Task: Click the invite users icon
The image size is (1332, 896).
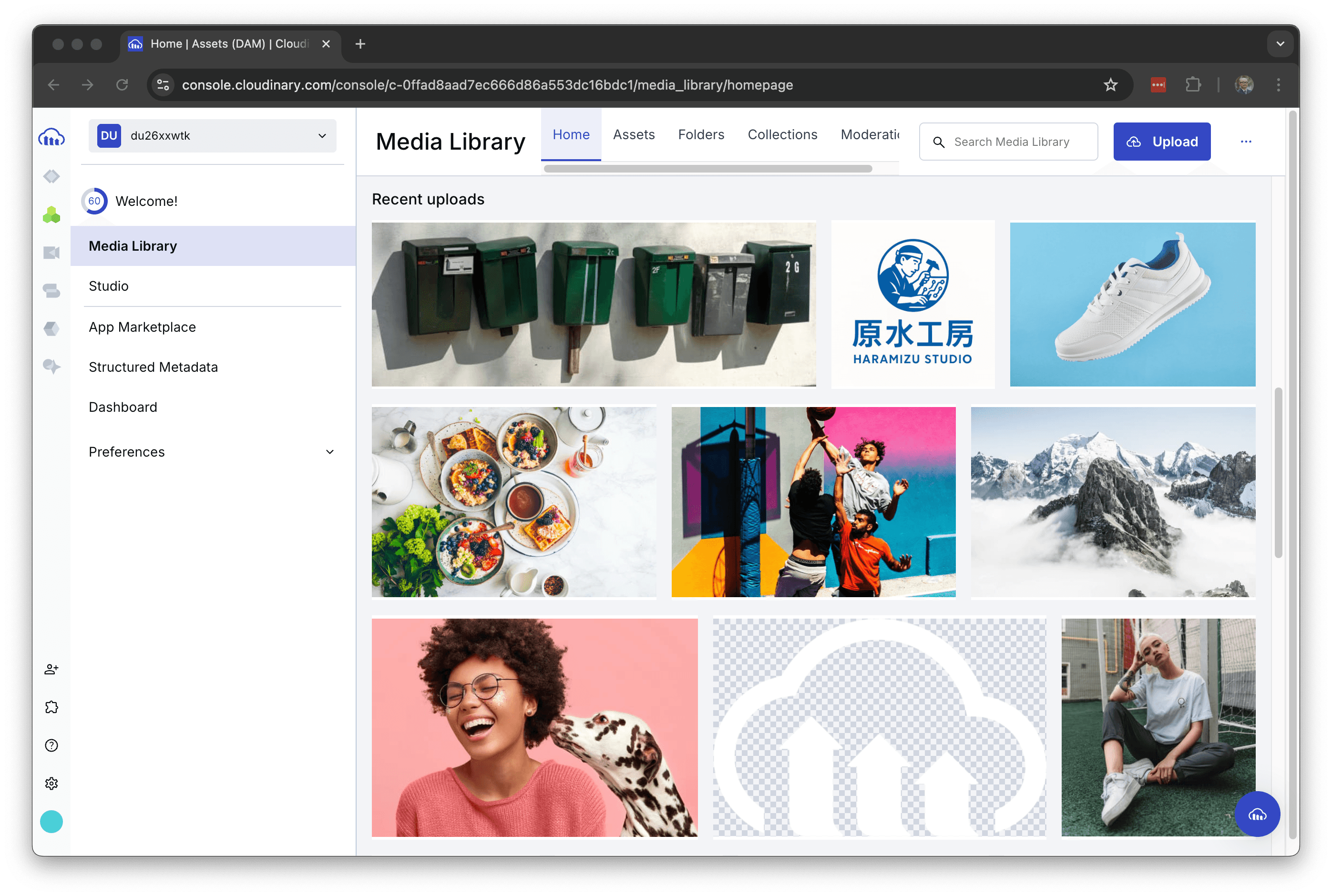Action: pos(51,669)
